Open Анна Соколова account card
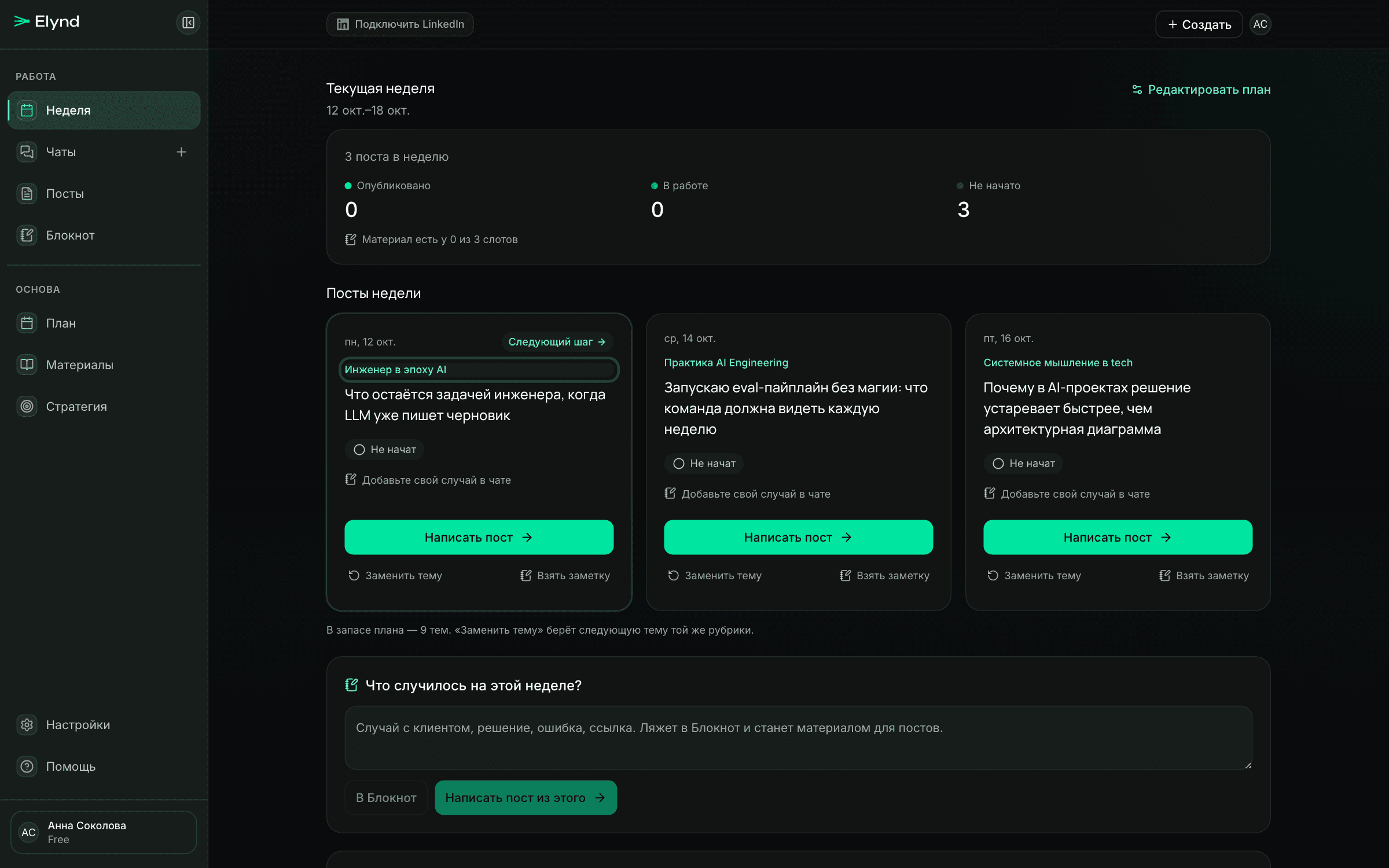The height and width of the screenshot is (868, 1389). click(104, 832)
